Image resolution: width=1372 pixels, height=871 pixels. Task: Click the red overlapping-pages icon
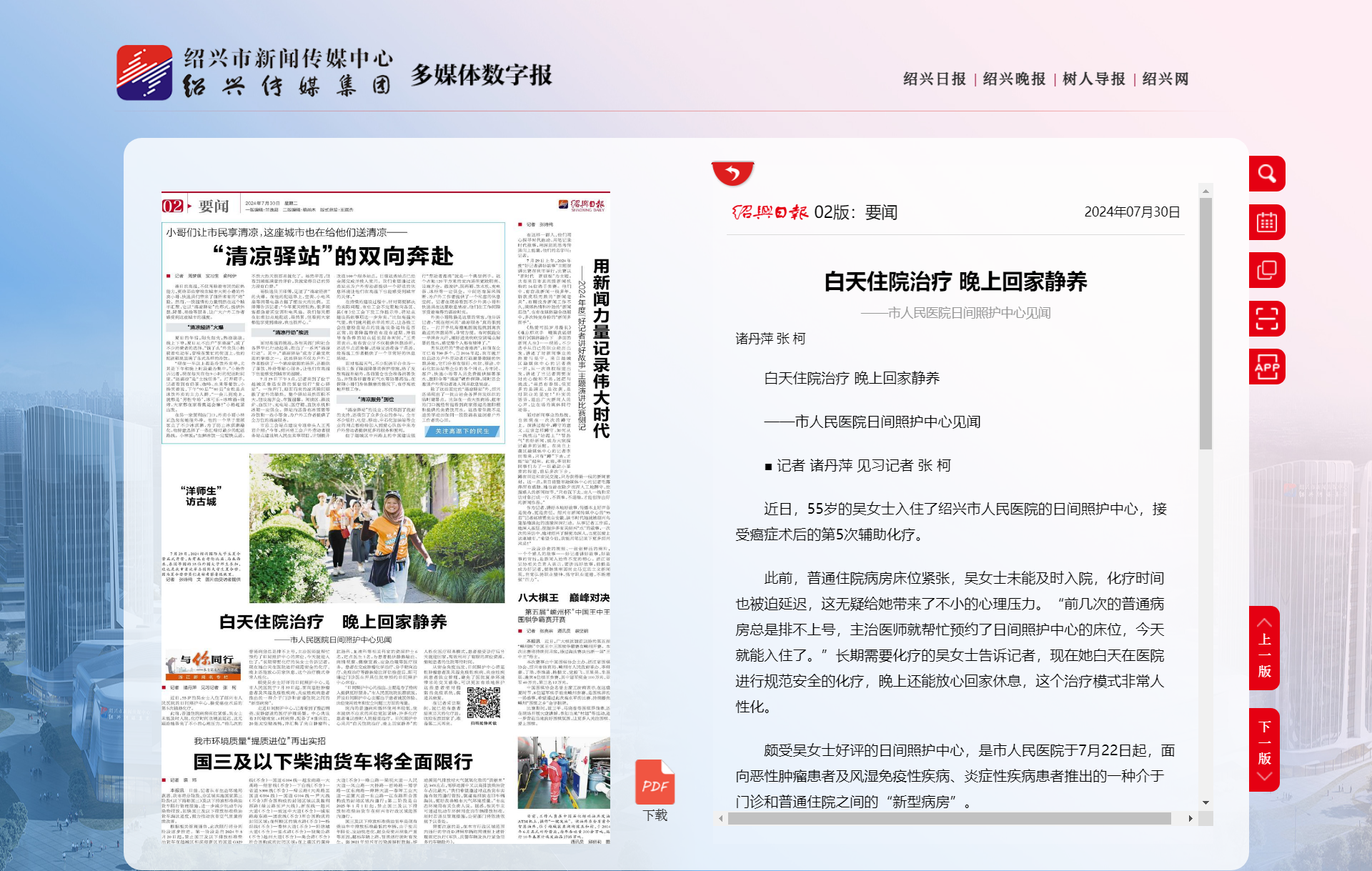(x=1267, y=270)
